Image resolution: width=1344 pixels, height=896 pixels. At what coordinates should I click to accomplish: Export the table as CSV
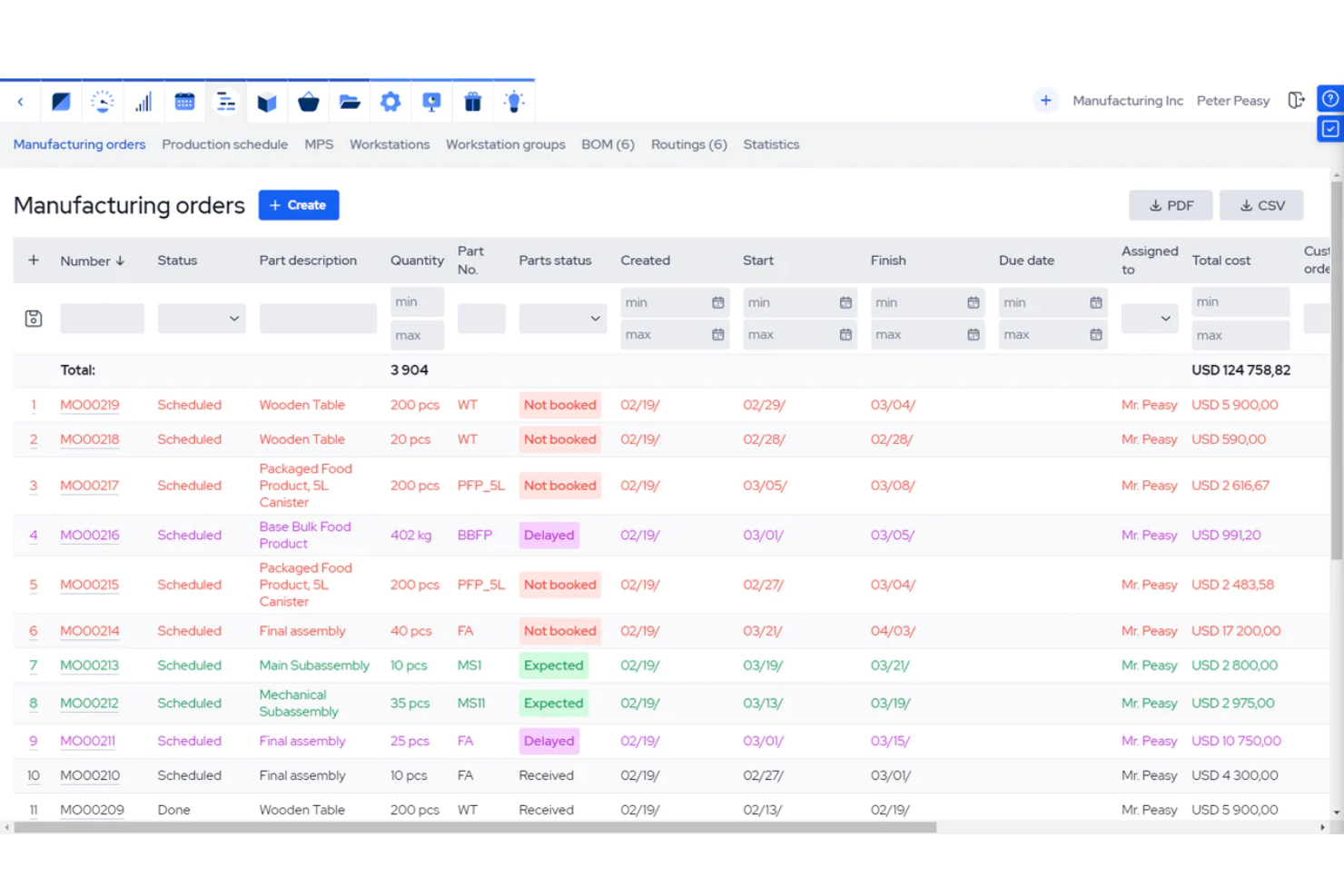tap(1261, 204)
